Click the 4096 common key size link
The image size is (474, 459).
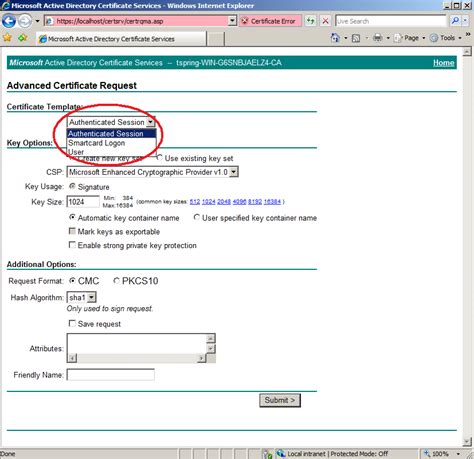[x=239, y=202]
